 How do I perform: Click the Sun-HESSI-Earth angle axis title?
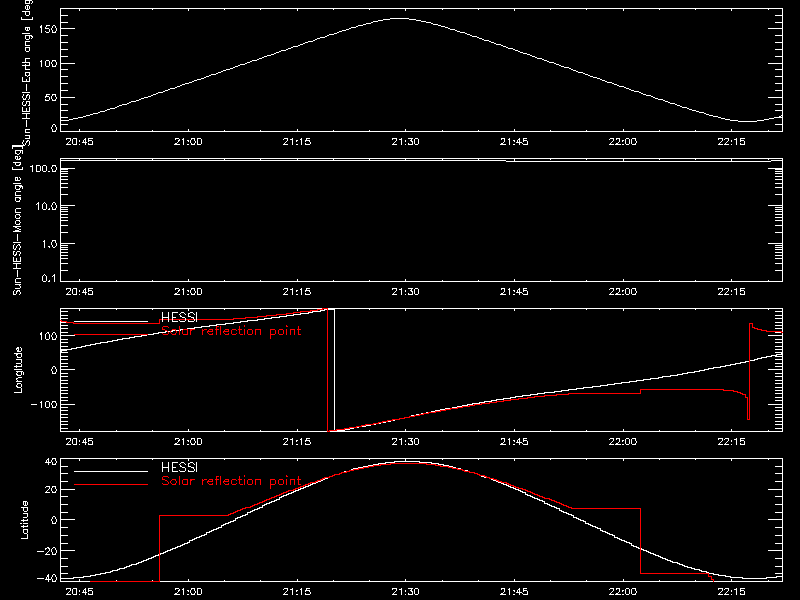27,73
